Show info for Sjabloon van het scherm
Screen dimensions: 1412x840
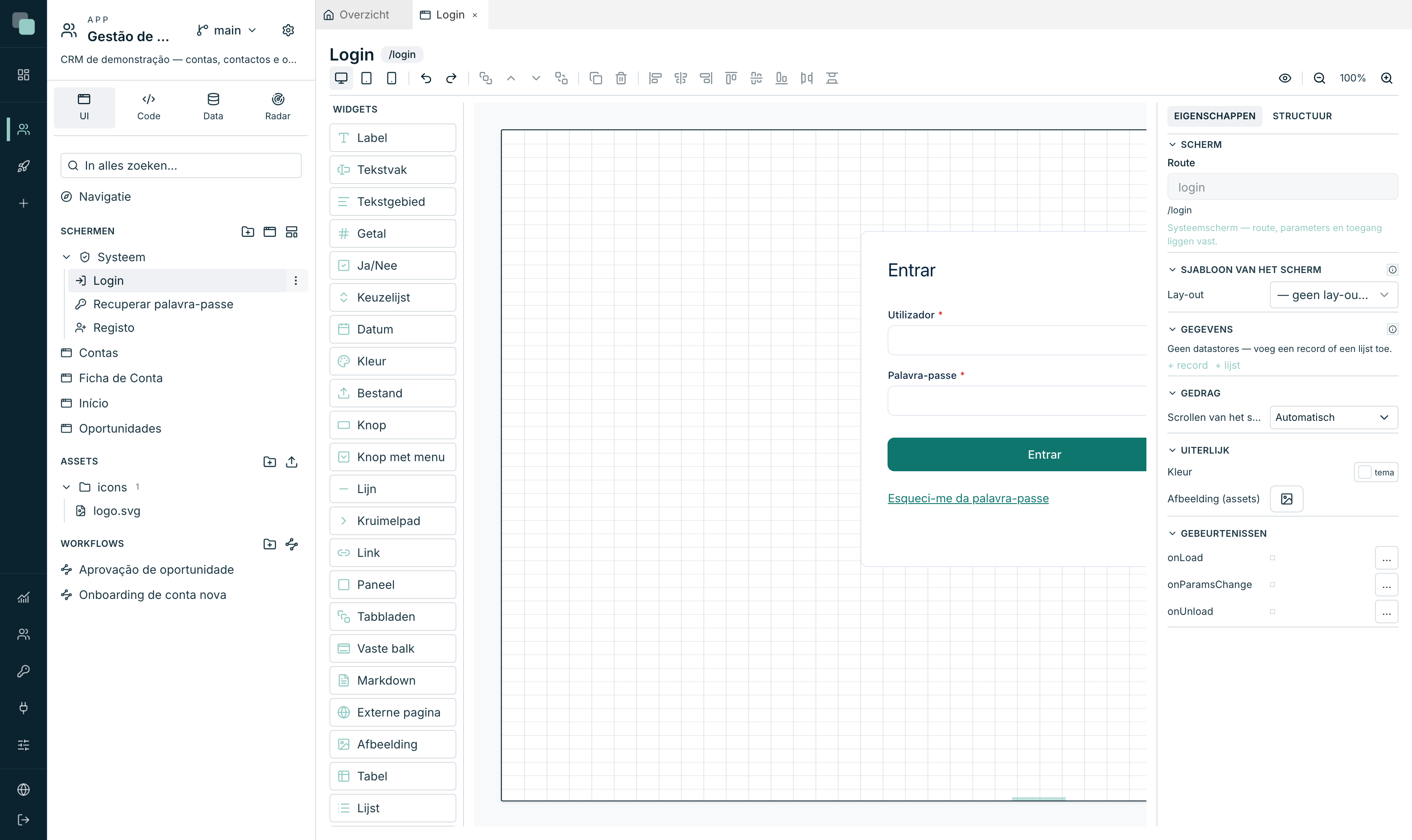1392,270
